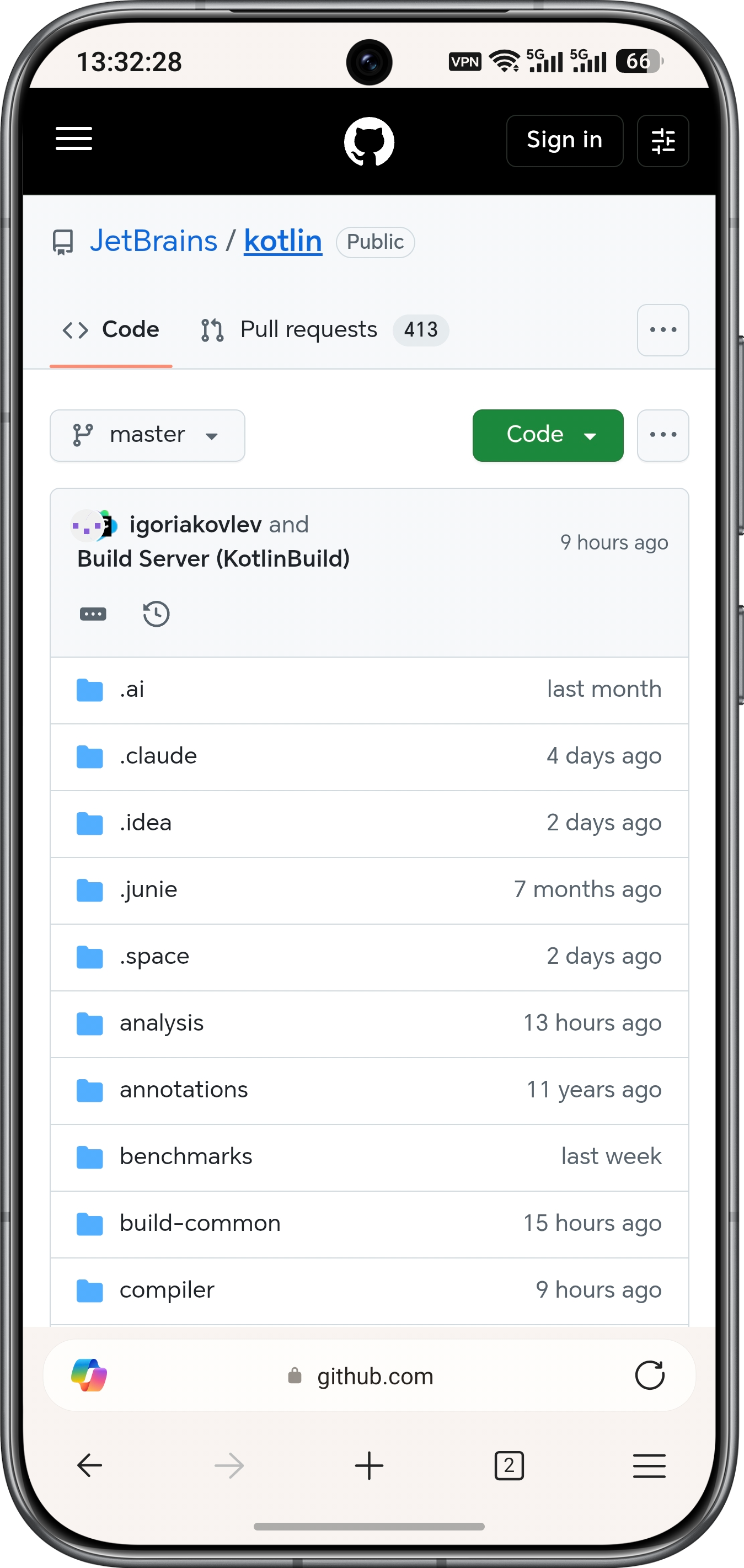This screenshot has width=744, height=1568.
Task: Open a new browser tab with plus
Action: click(x=368, y=1465)
